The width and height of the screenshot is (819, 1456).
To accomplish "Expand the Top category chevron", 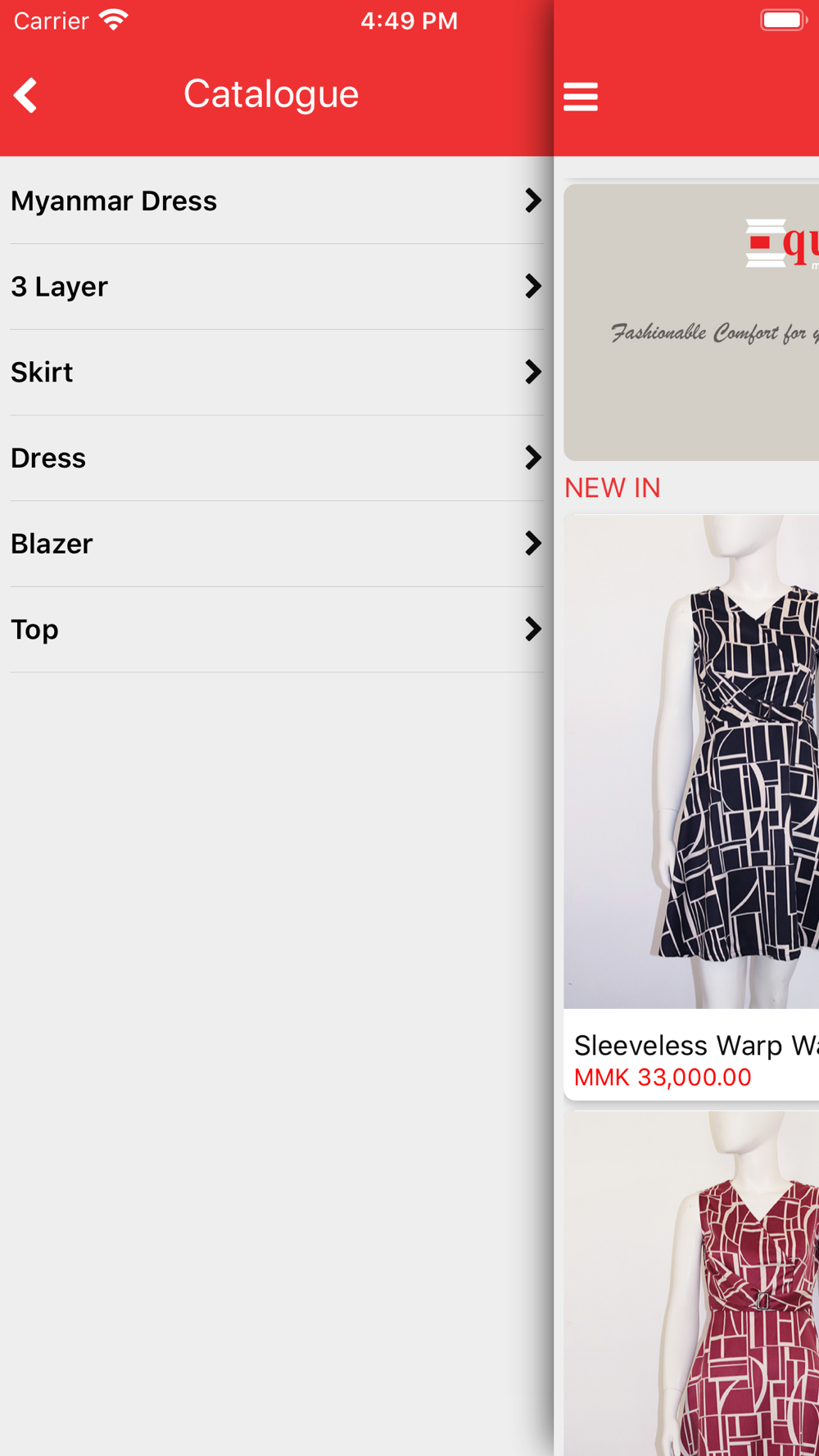I will (533, 629).
